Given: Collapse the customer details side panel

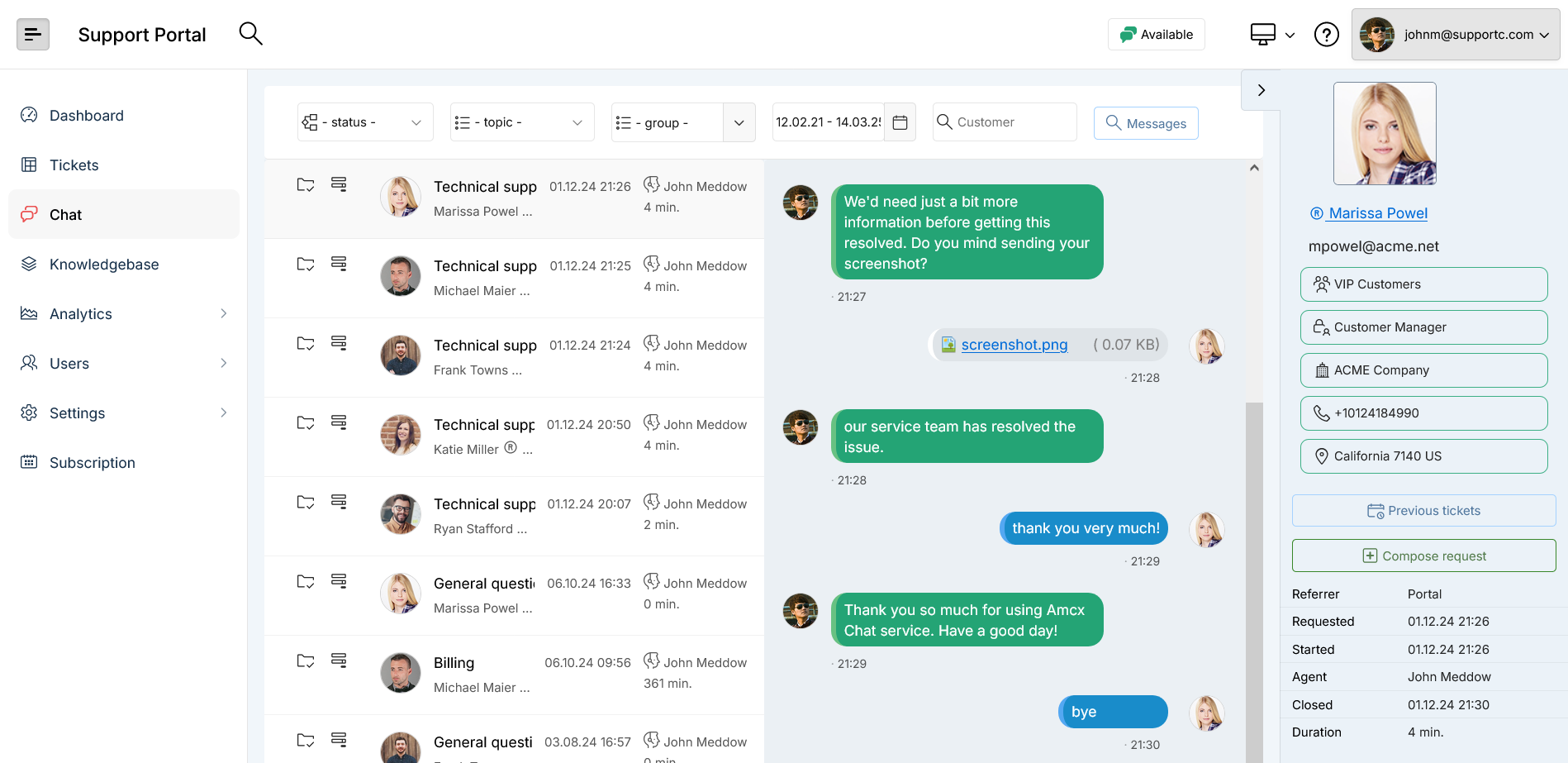Looking at the screenshot, I should click(x=1261, y=90).
